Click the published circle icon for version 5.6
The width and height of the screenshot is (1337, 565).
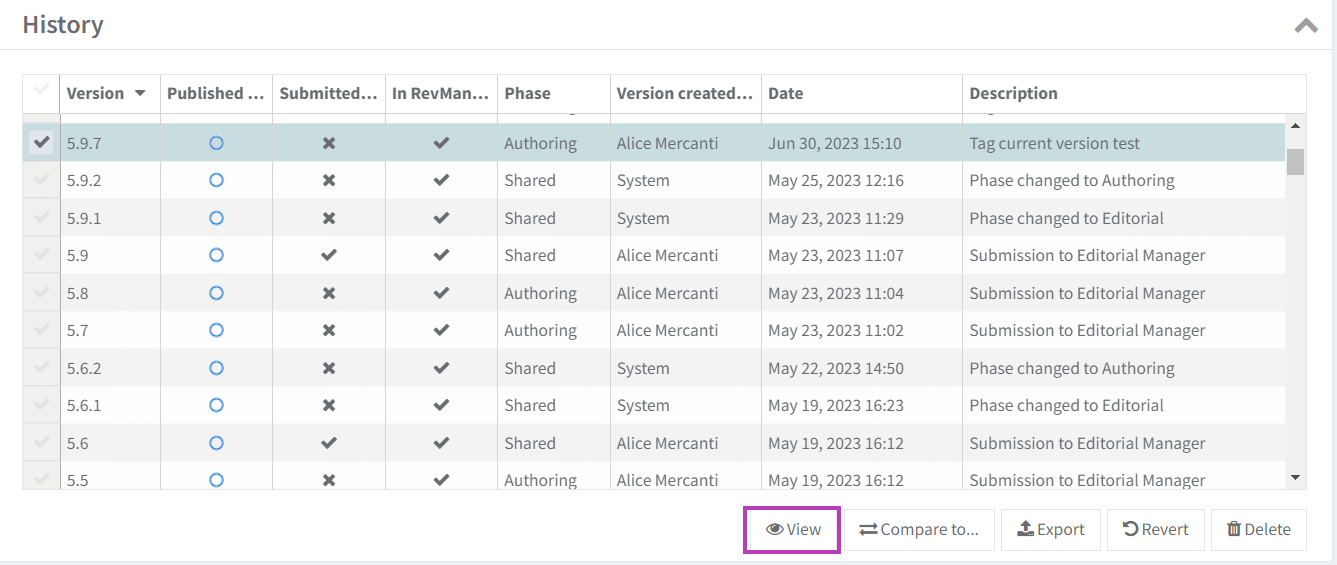click(x=216, y=443)
